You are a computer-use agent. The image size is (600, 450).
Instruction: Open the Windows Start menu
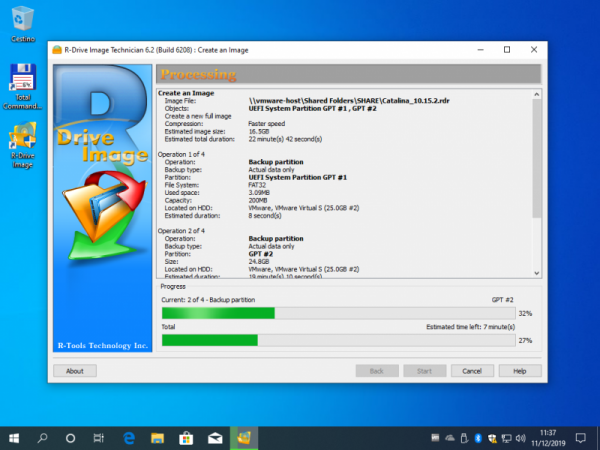click(x=14, y=438)
